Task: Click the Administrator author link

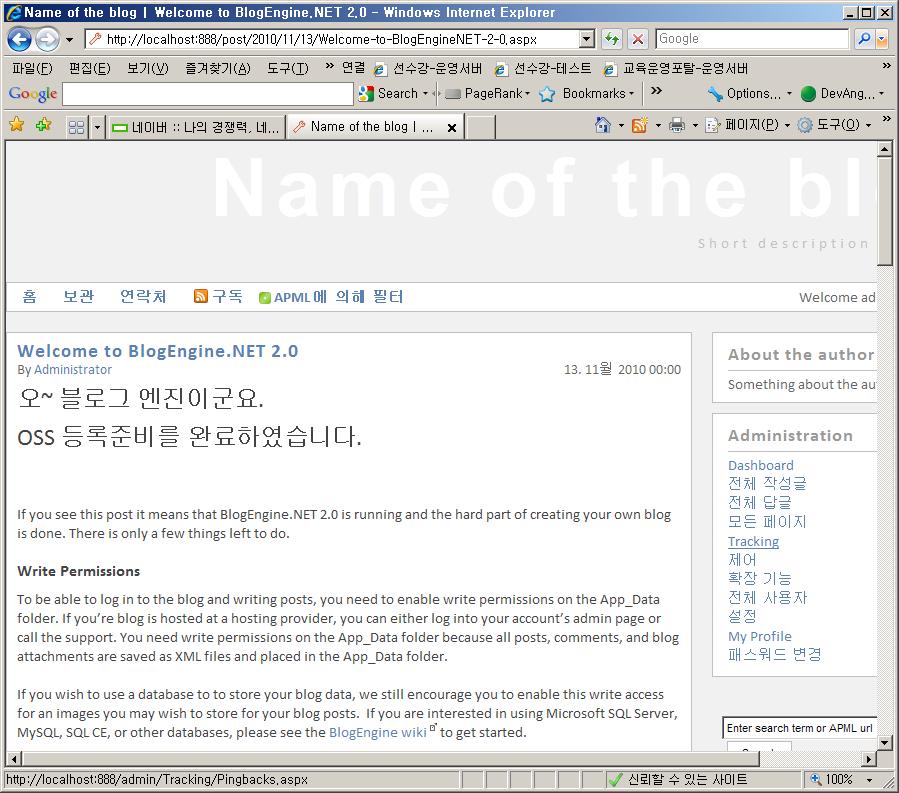Action: click(73, 370)
